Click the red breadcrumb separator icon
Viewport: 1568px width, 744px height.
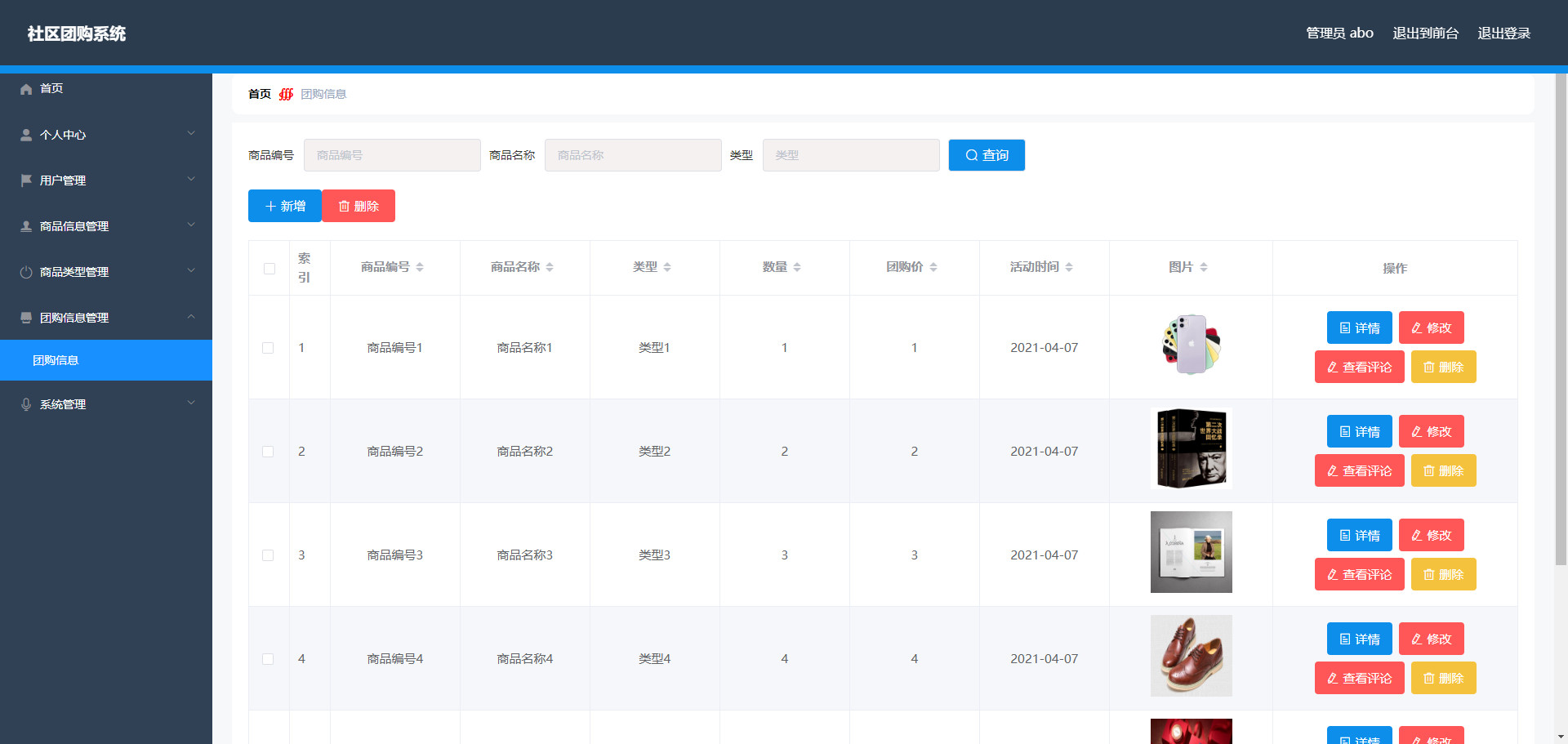tap(286, 94)
